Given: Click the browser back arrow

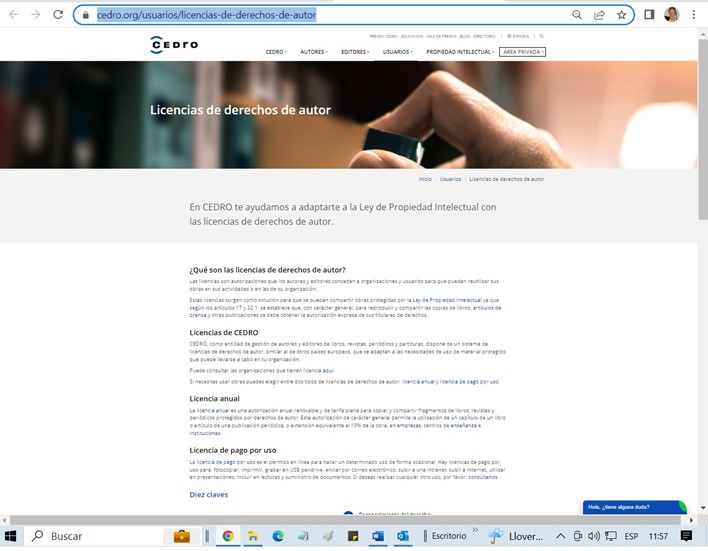Looking at the screenshot, I should pos(14,14).
